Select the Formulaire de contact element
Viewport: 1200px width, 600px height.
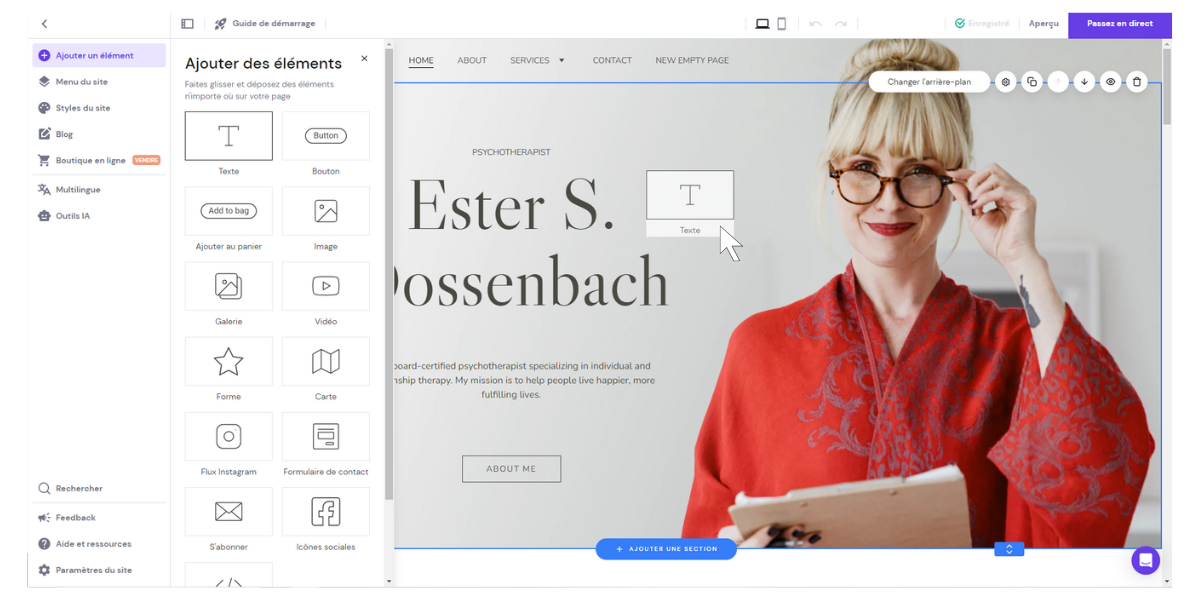(326, 436)
